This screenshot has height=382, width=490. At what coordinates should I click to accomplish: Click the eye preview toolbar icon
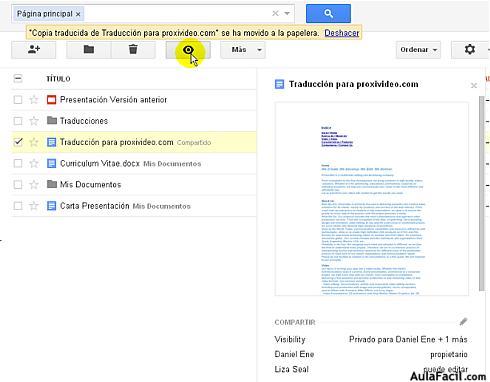[188, 50]
